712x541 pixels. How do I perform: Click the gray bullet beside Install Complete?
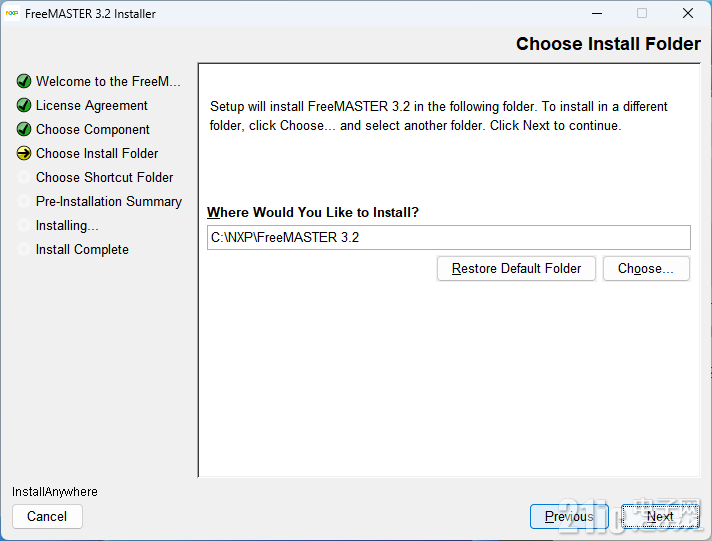(24, 249)
